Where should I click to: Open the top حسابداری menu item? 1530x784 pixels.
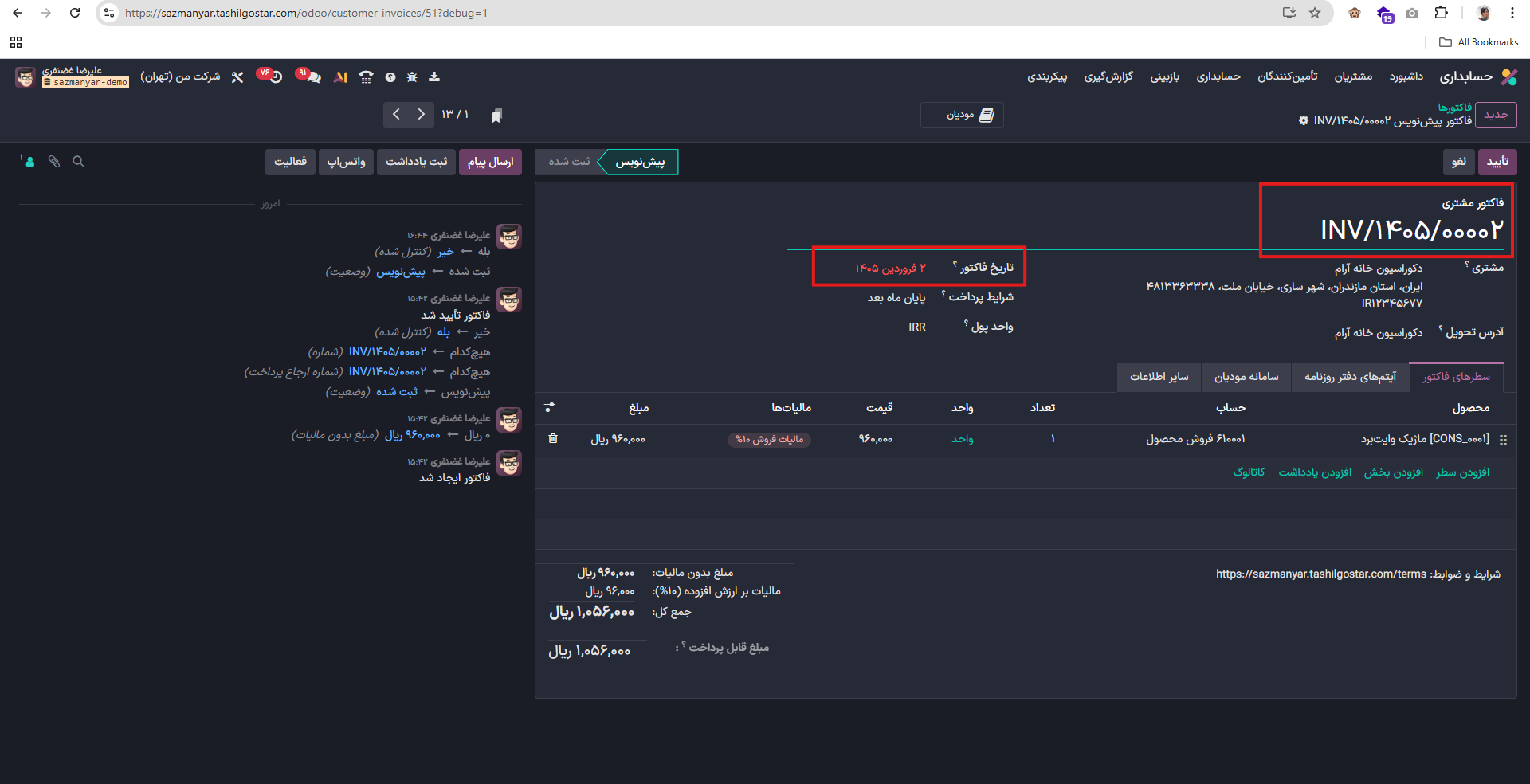click(x=1218, y=76)
